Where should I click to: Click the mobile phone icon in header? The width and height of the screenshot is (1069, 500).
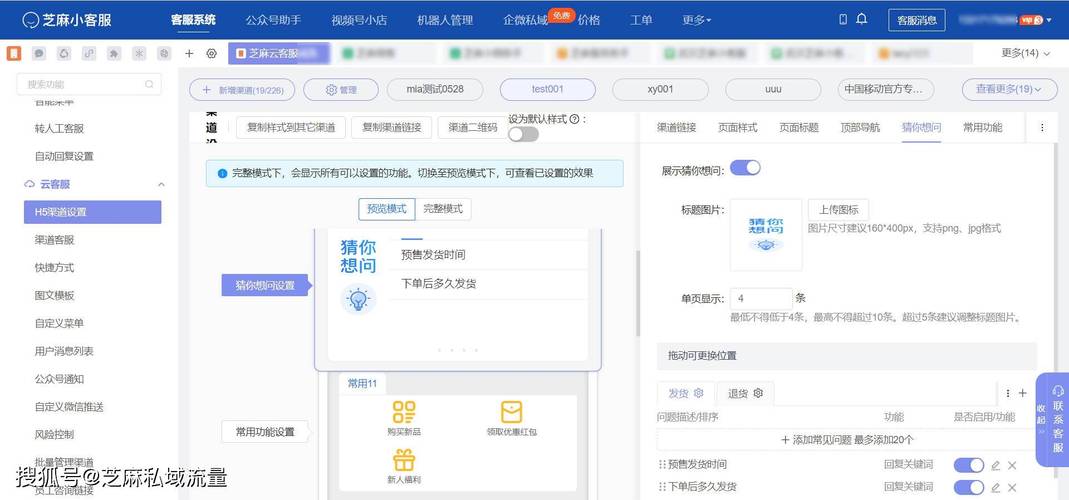(x=843, y=19)
